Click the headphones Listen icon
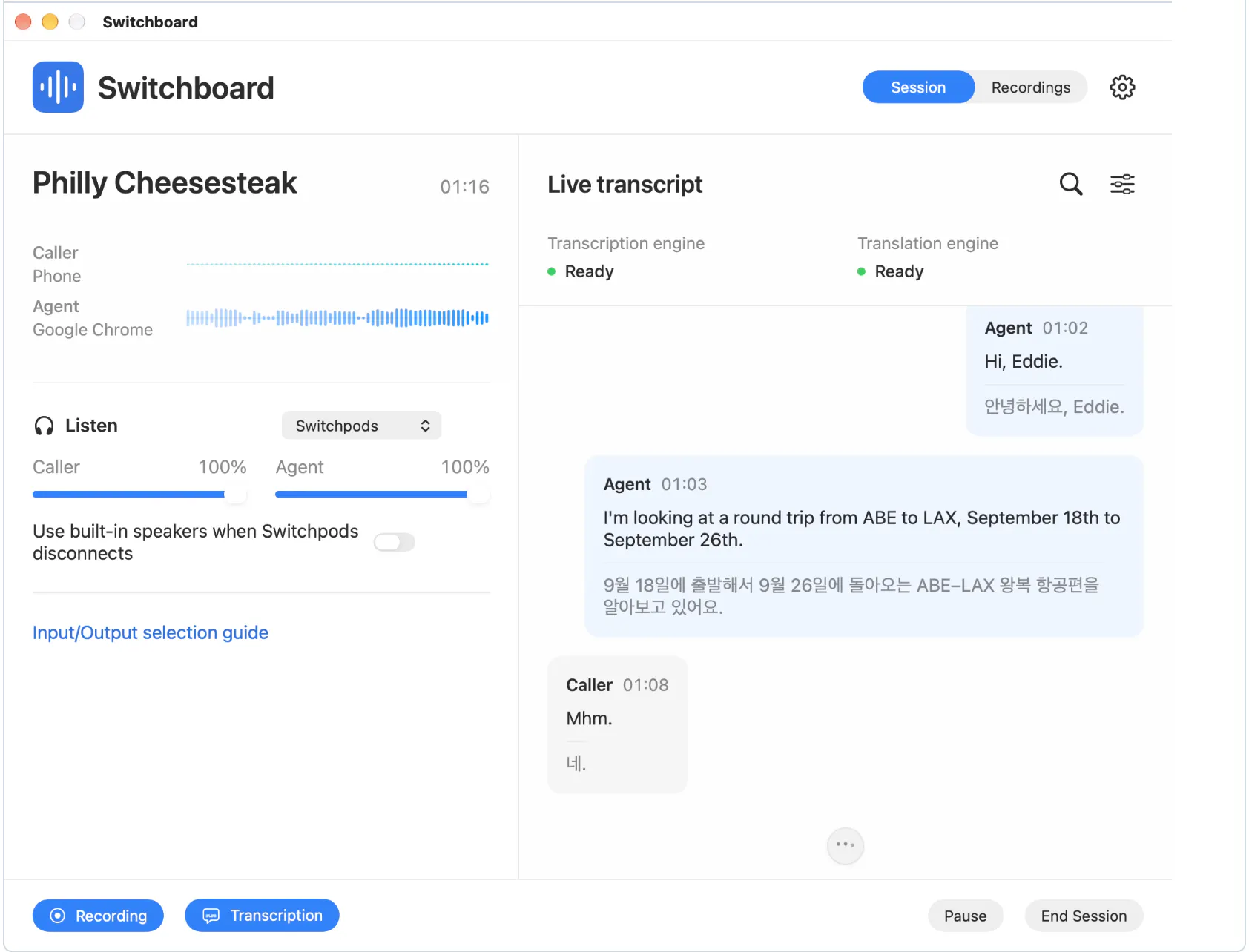Screen dimensions: 1249x952 pyautogui.click(x=45, y=426)
